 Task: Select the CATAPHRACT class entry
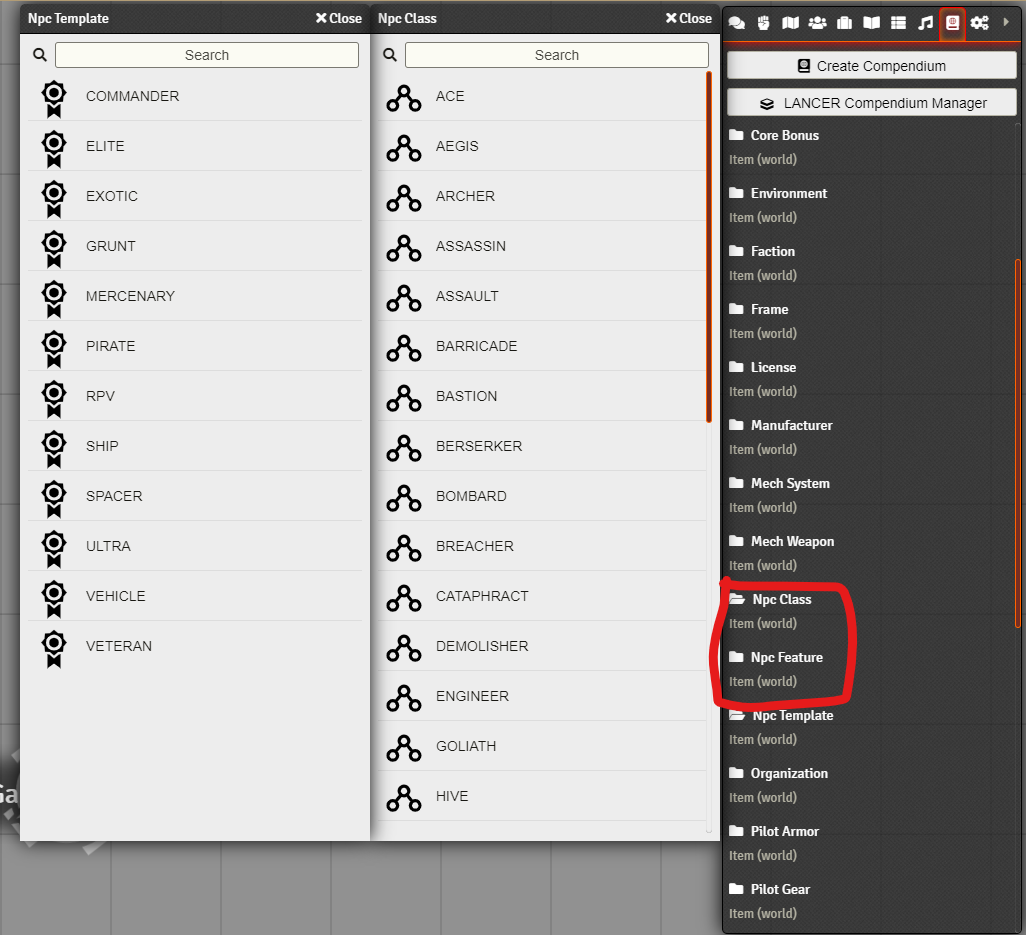pyautogui.click(x=542, y=596)
